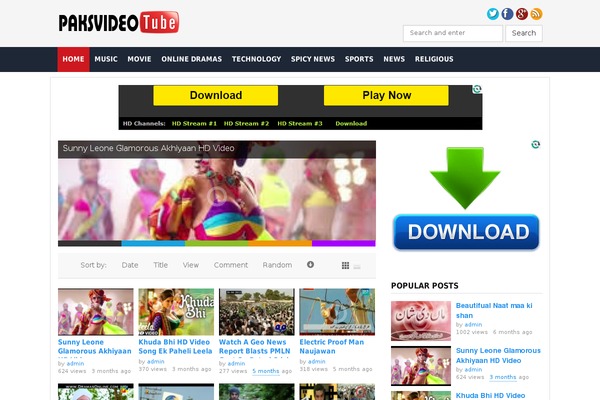Click the PaksVideo Tube logo
Image resolution: width=600 pixels, height=400 pixels.
coord(119,22)
